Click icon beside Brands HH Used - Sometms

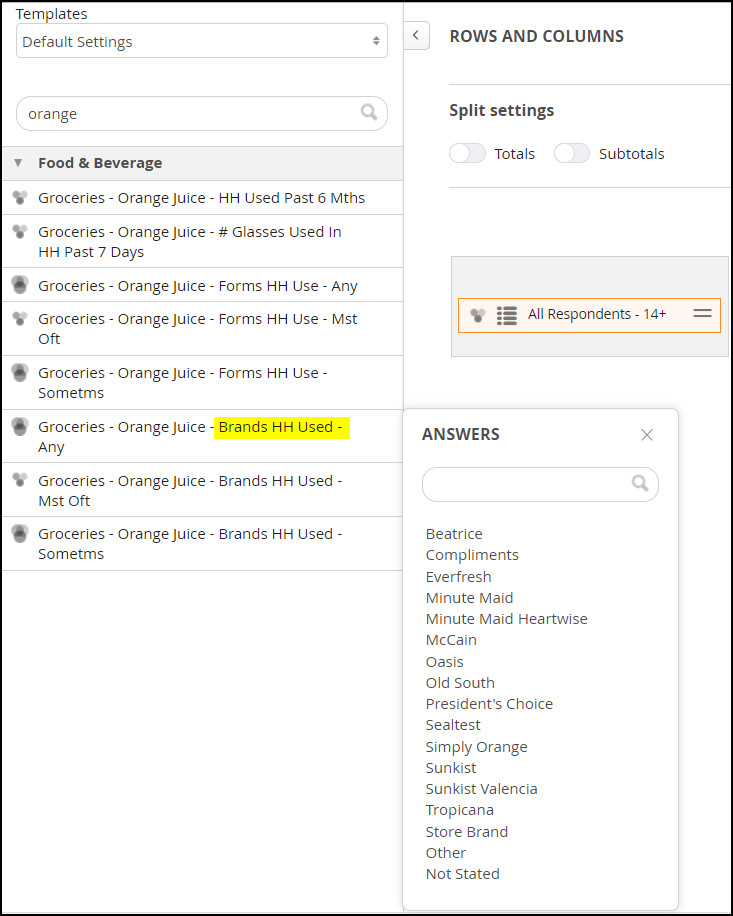pos(20,533)
